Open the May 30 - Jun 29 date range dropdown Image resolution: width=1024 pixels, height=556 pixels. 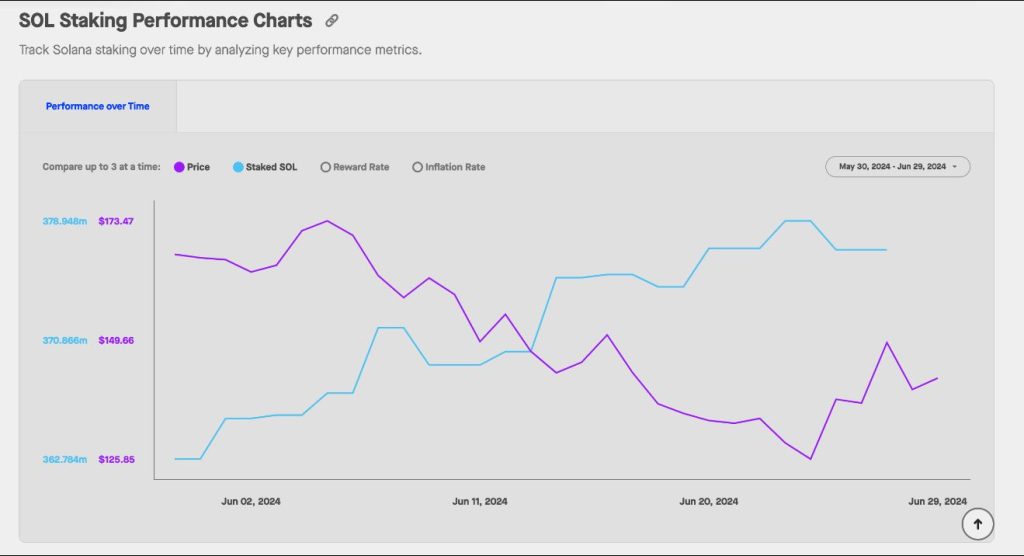897,167
